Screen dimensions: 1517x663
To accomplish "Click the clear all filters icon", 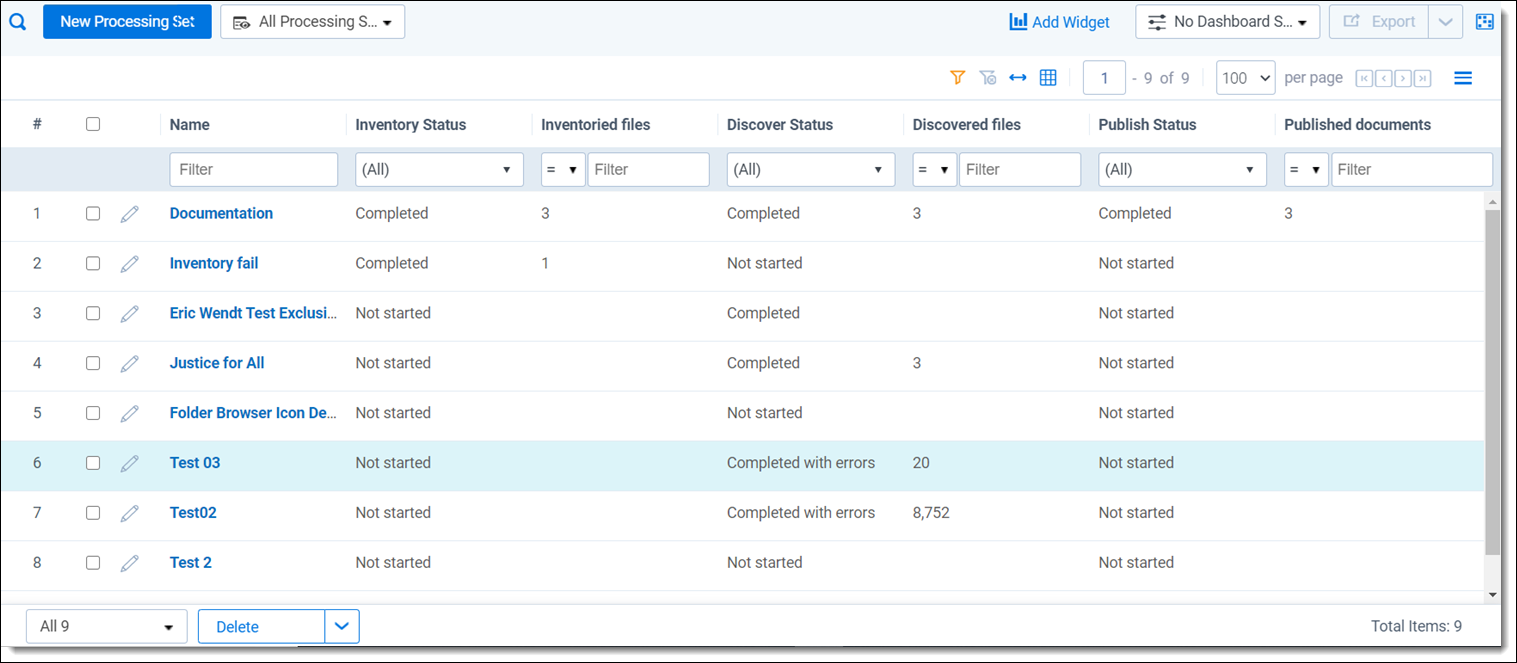I will [x=987, y=78].
